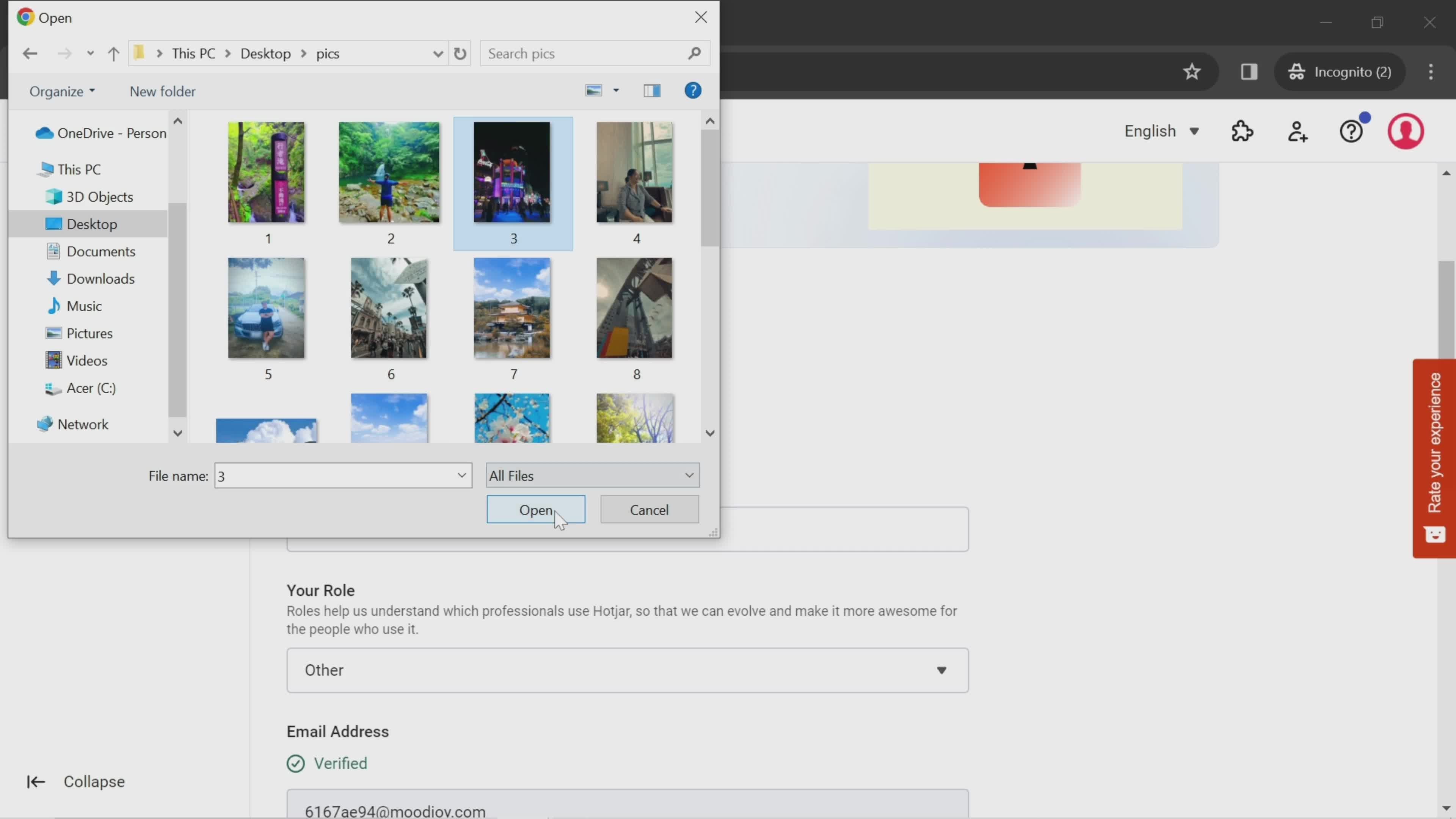Select the search icon in address bar
Viewport: 1456px width, 819px height.
[697, 53]
